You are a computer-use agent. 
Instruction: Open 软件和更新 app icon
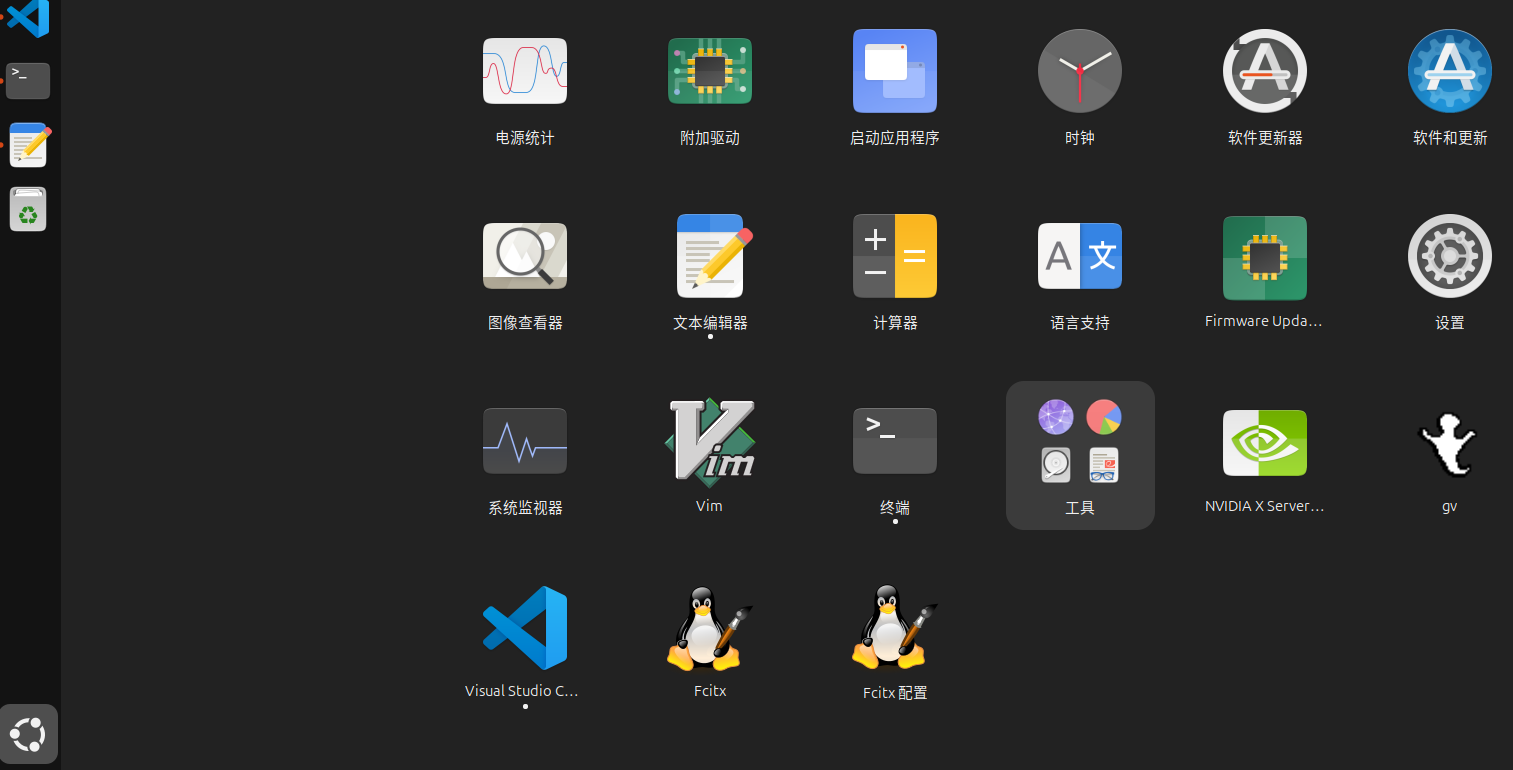point(1450,71)
